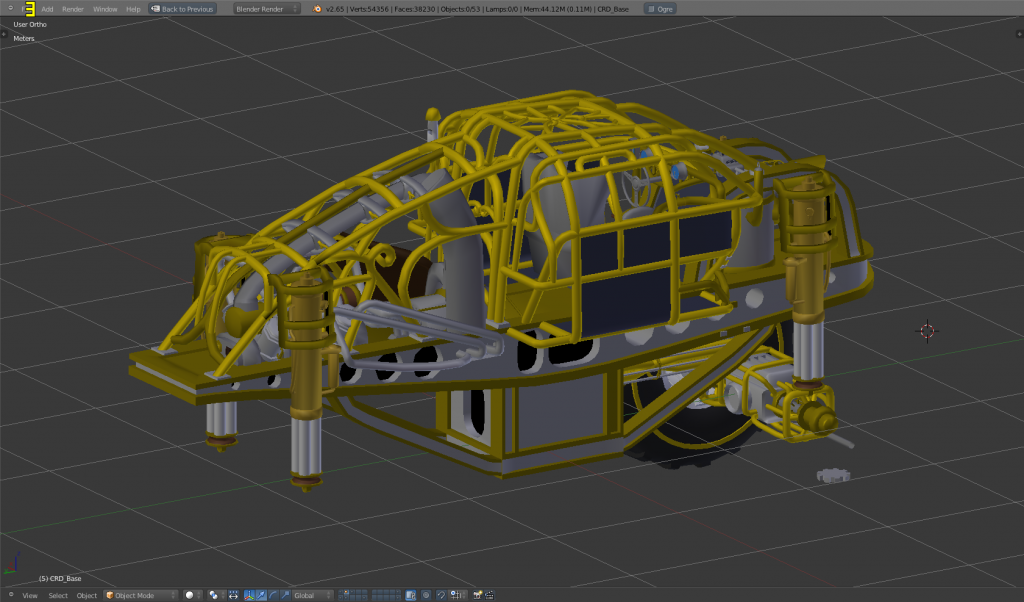Image resolution: width=1024 pixels, height=602 pixels.
Task: Open the Window menu
Action: click(104, 9)
